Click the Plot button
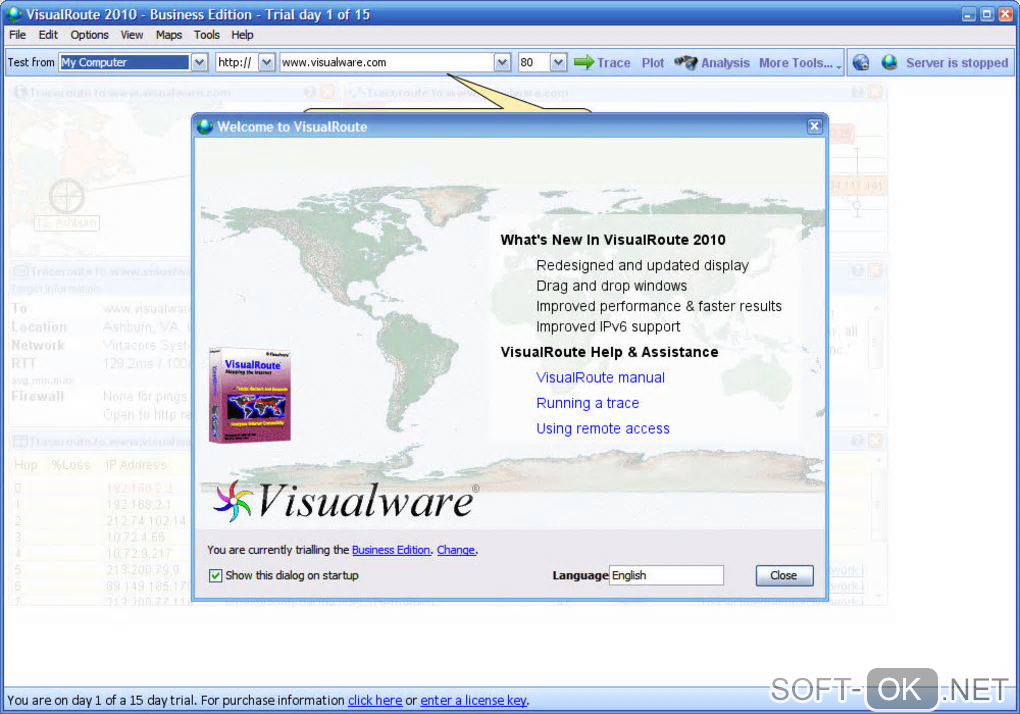Viewport: 1020px width, 714px height. [652, 63]
